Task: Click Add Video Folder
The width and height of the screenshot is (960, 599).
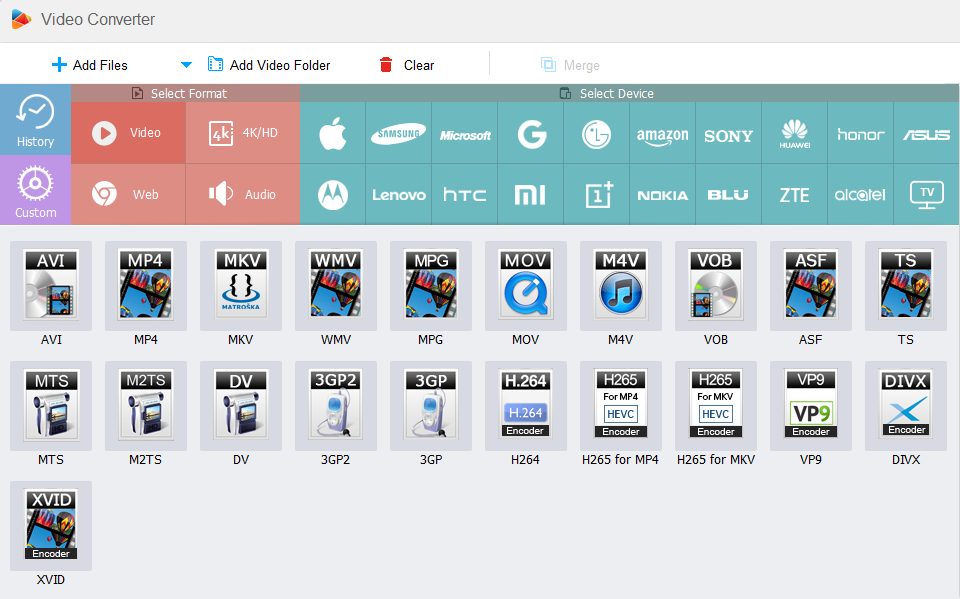Action: (x=269, y=65)
